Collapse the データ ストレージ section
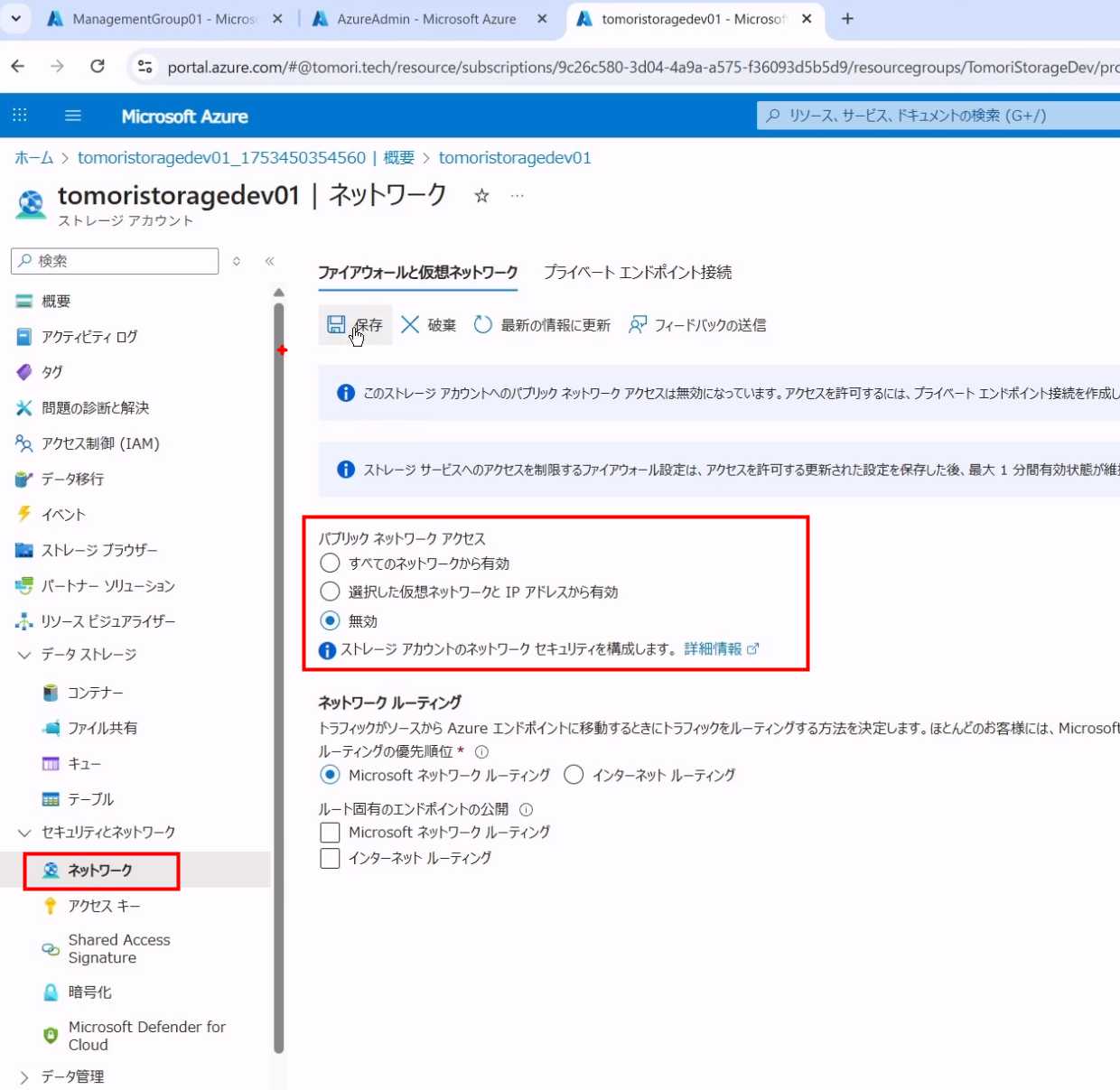Screen dimensions: 1120x1090 24,655
